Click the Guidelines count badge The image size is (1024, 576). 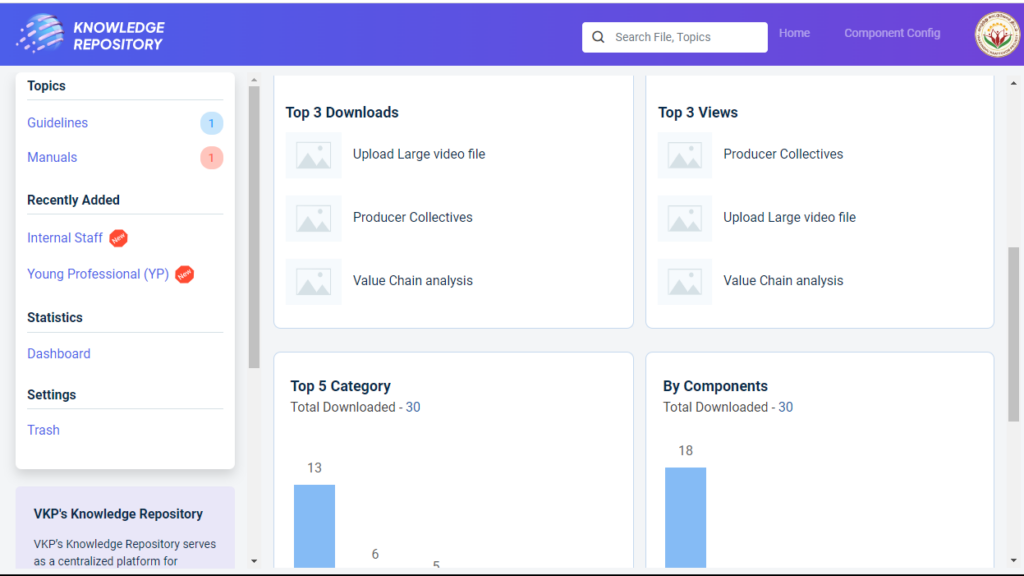click(x=211, y=123)
